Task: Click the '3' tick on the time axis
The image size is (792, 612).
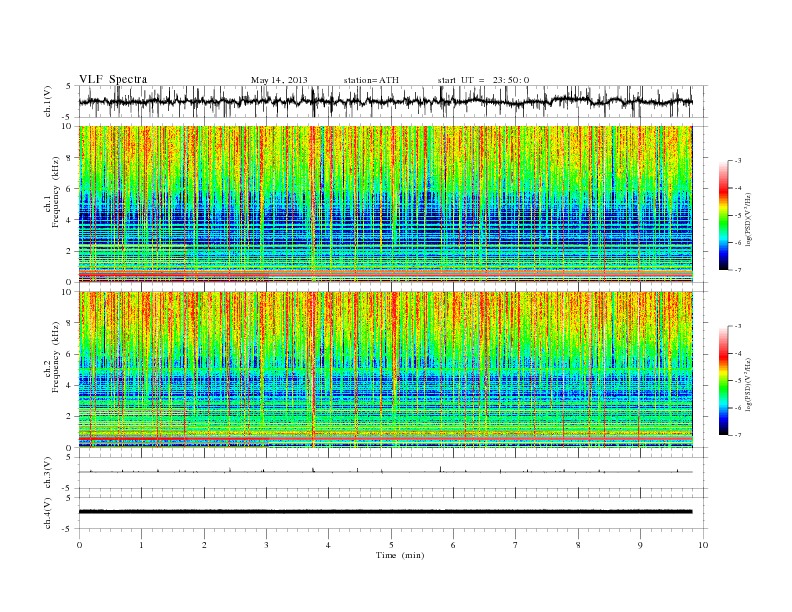Action: (266, 545)
